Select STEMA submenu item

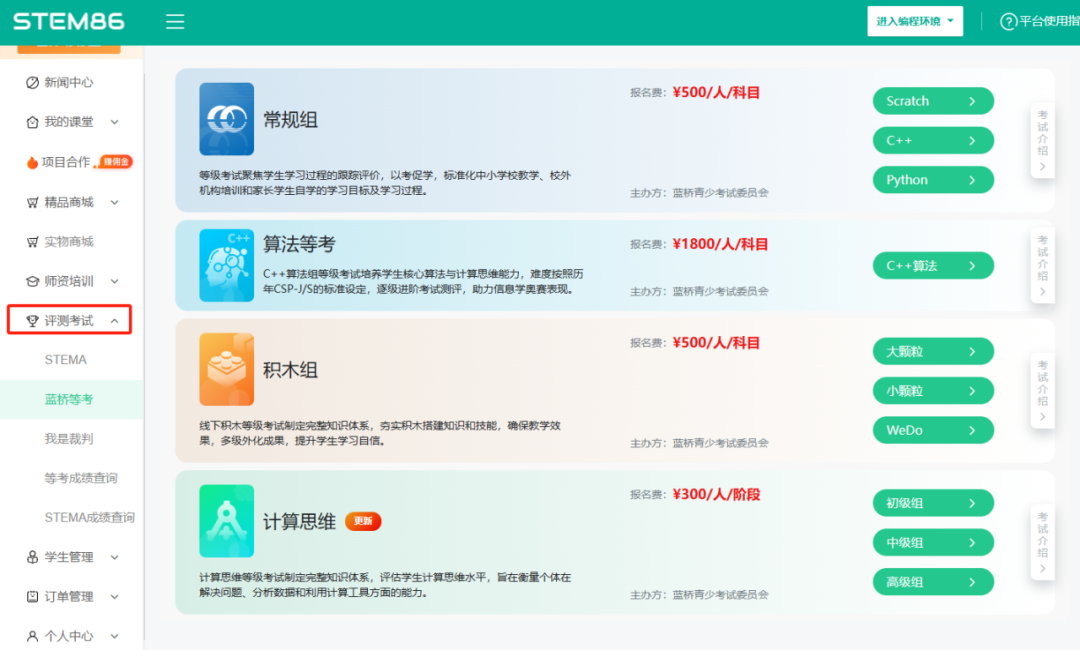[x=65, y=359]
